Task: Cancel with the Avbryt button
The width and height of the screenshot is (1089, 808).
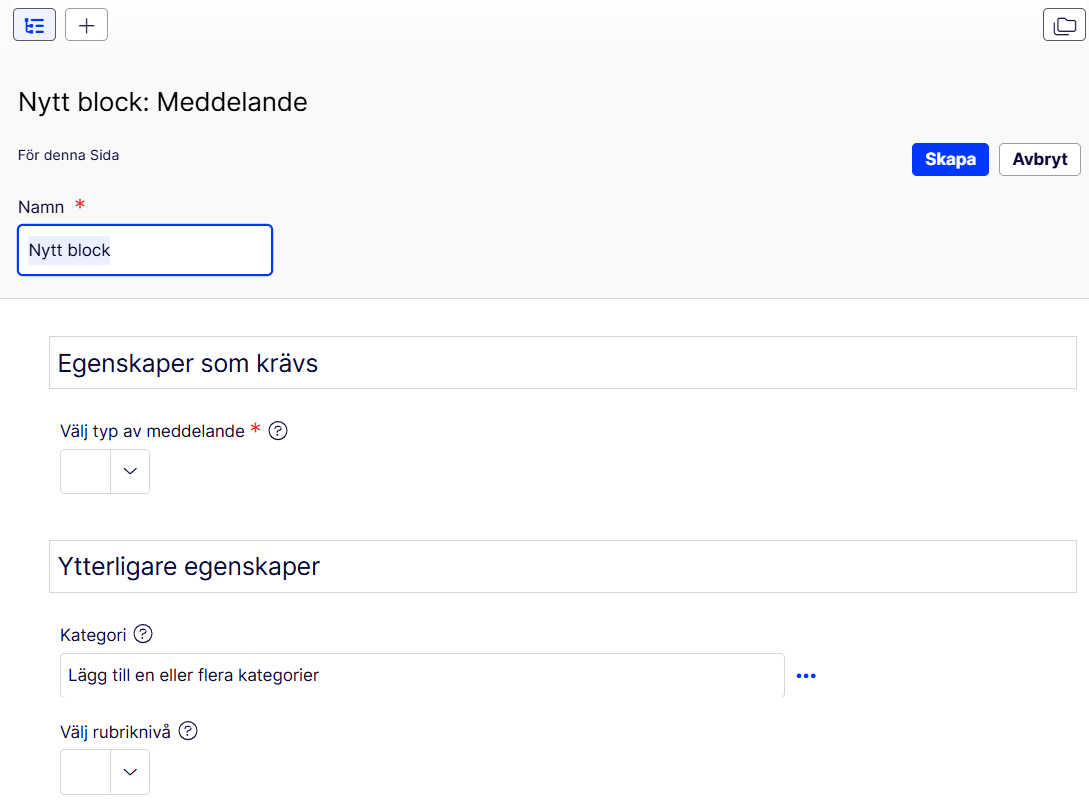Action: pos(1040,159)
